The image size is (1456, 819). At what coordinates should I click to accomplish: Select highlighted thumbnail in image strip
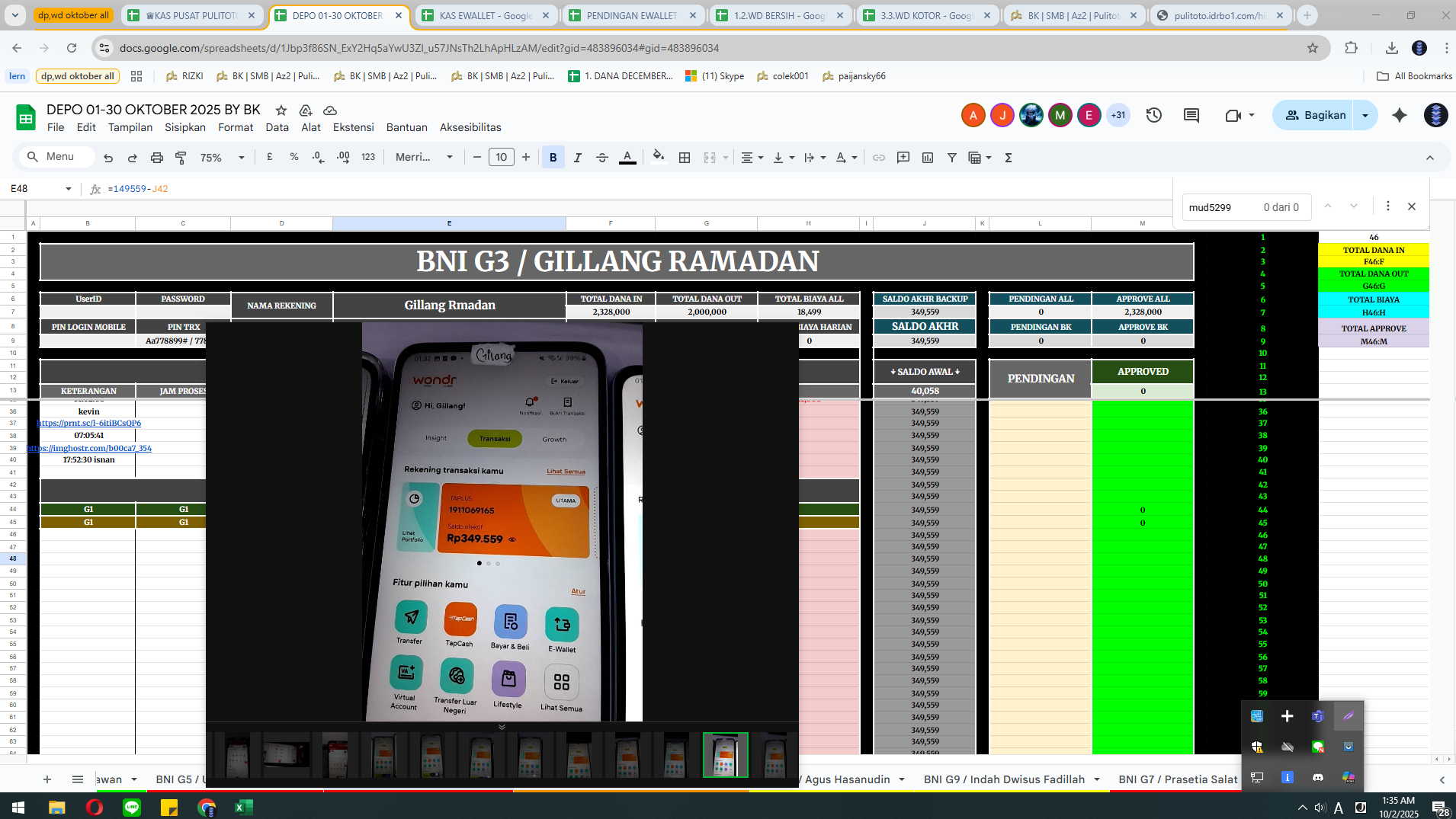(725, 755)
